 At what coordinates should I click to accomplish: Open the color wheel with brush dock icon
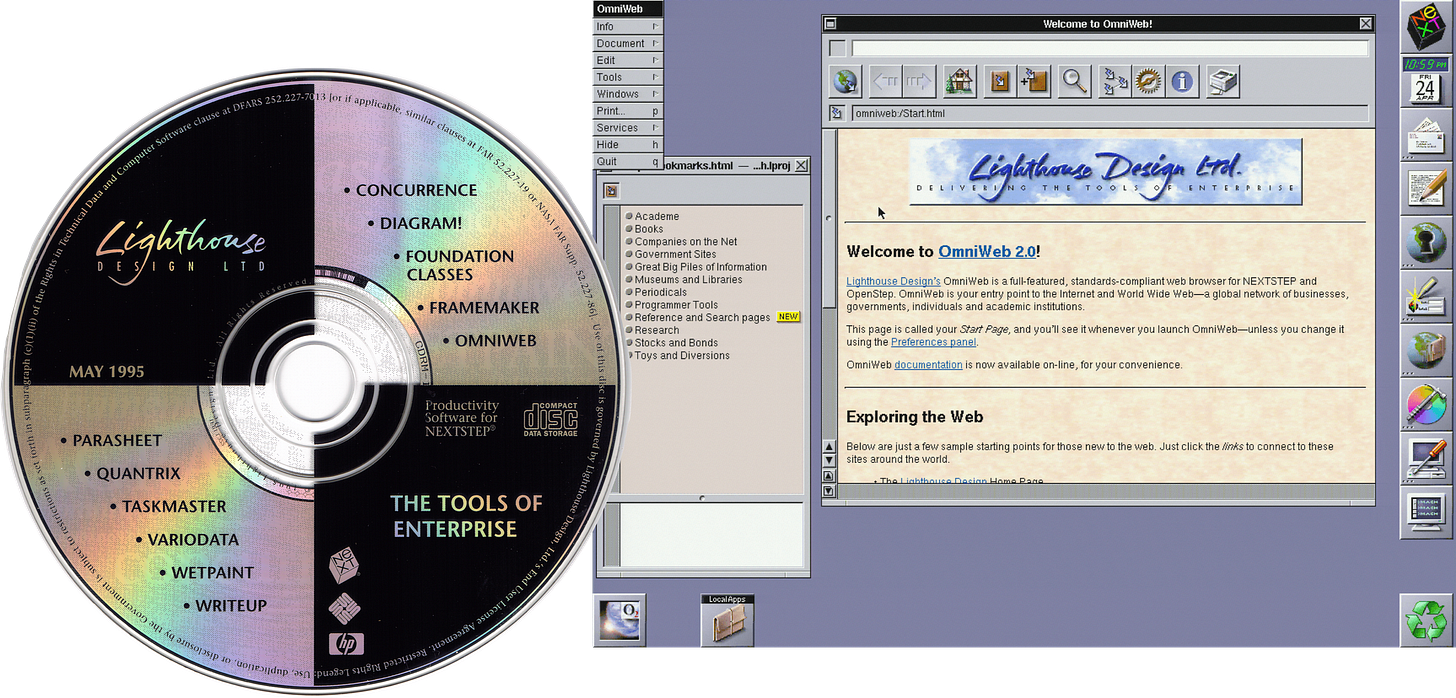click(x=1427, y=405)
